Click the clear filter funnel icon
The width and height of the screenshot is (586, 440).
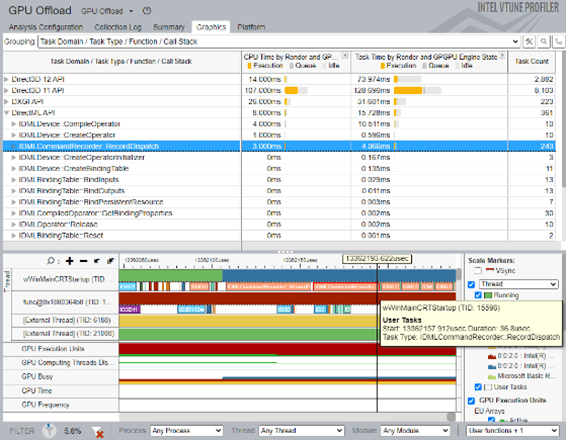(x=97, y=432)
